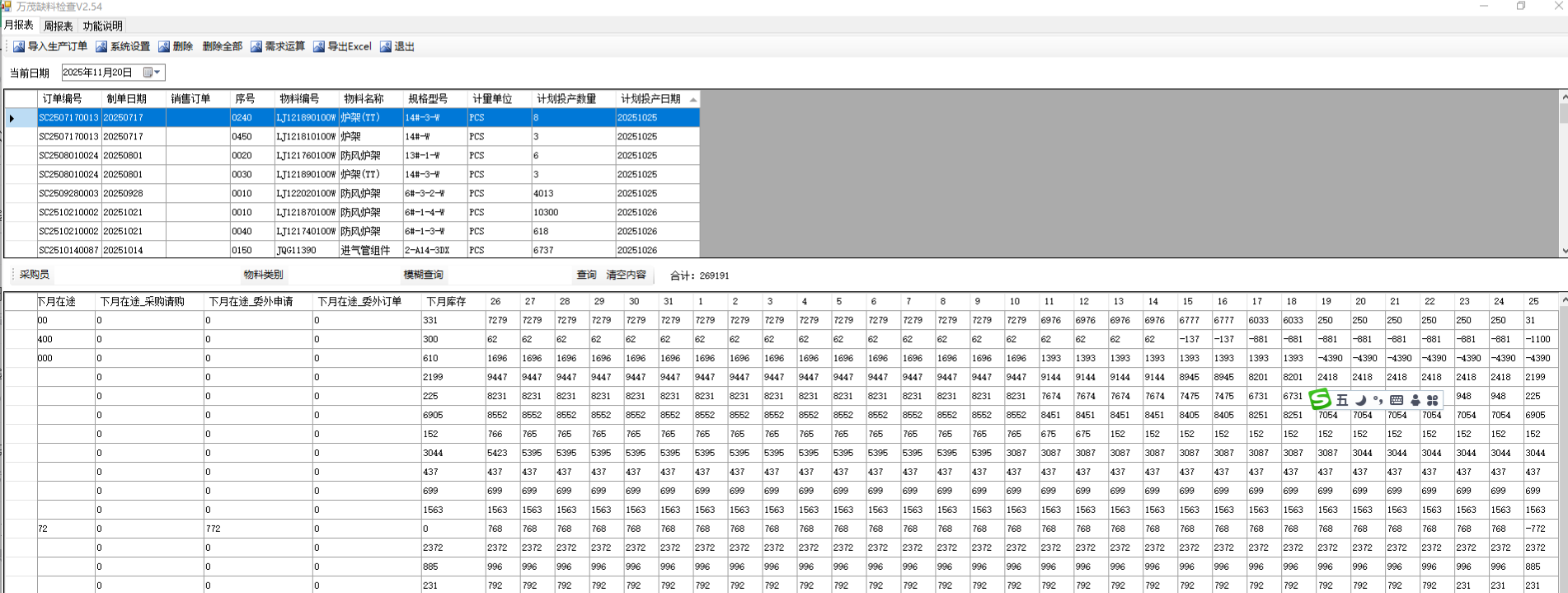1568x593 pixels.
Task: Click the 导出Excel toolbar icon
Action: click(x=319, y=47)
